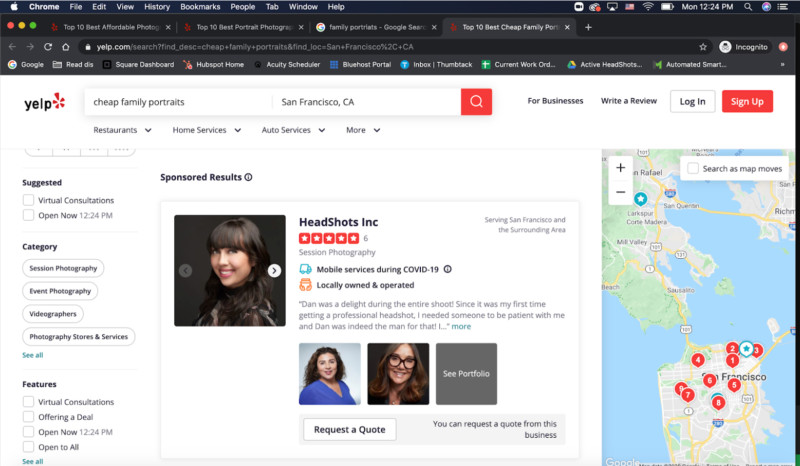800x466 pixels.
Task: Click the red Yelp search magnifier button
Action: tap(476, 101)
